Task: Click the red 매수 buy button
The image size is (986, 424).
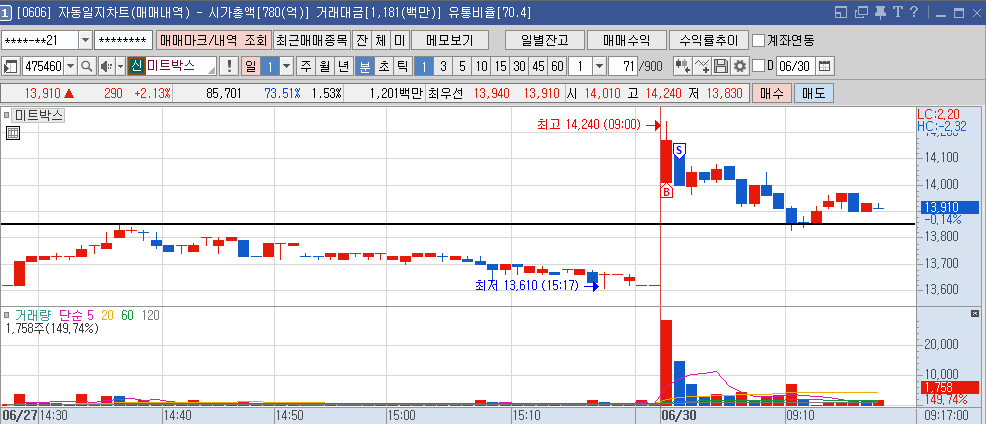Action: (772, 94)
